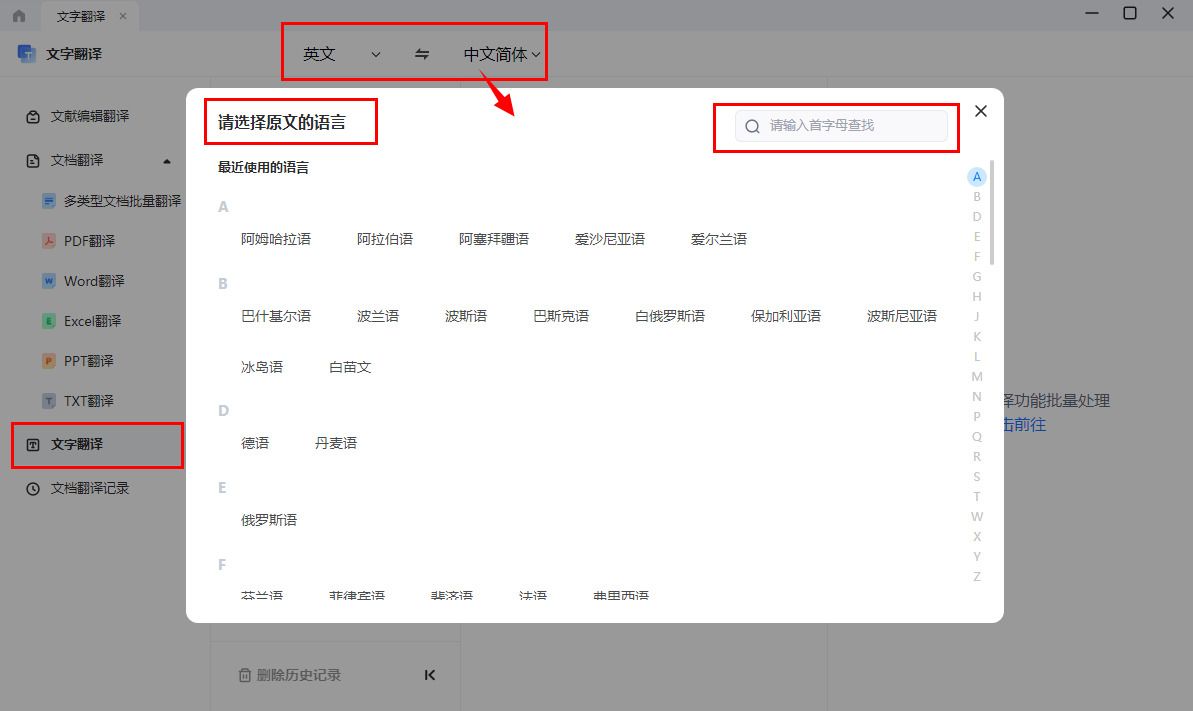
Task: Click the 文档翻译记录 clock icon
Action: [33, 489]
